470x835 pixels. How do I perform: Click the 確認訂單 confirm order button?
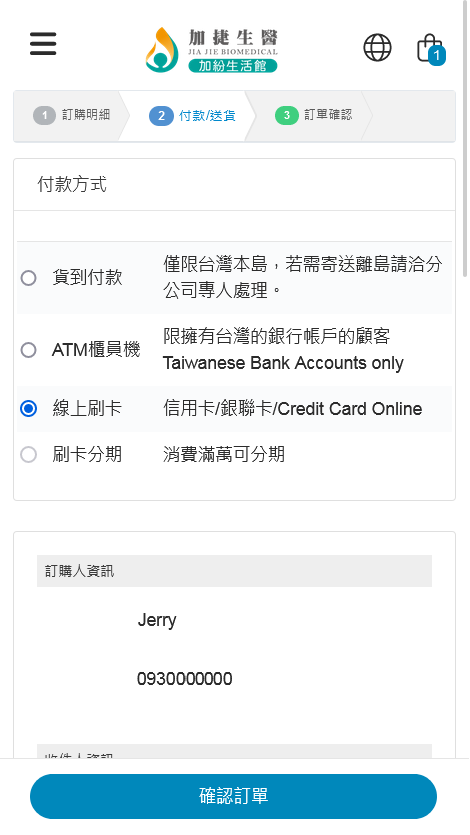pos(233,796)
